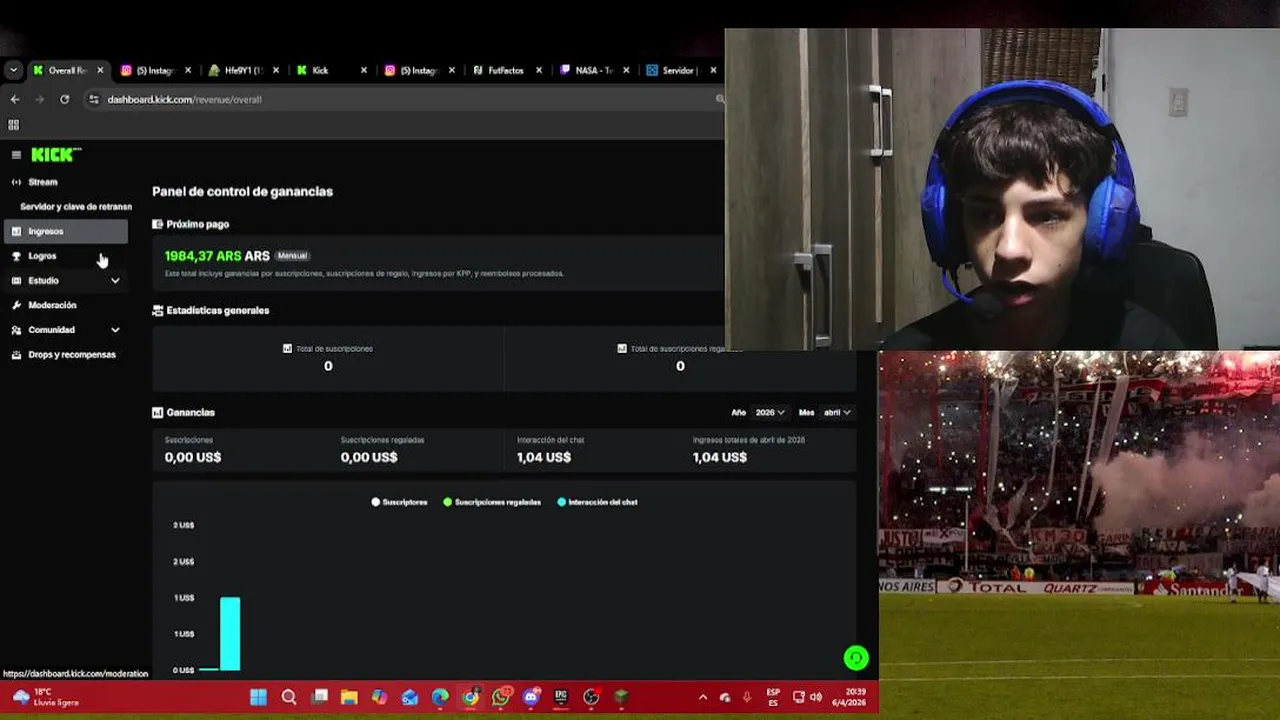Viewport: 1280px width, 720px height.
Task: Close the FutFactos tab
Action: coord(539,70)
